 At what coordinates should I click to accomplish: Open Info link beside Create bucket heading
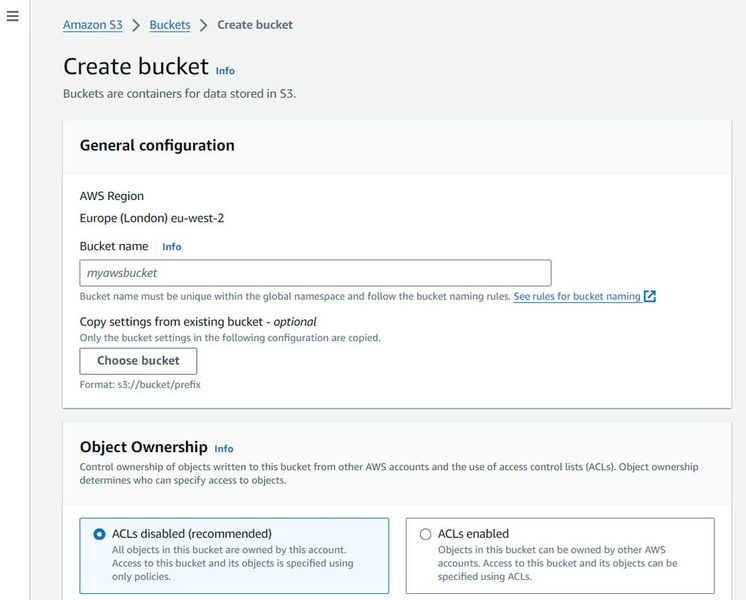225,71
